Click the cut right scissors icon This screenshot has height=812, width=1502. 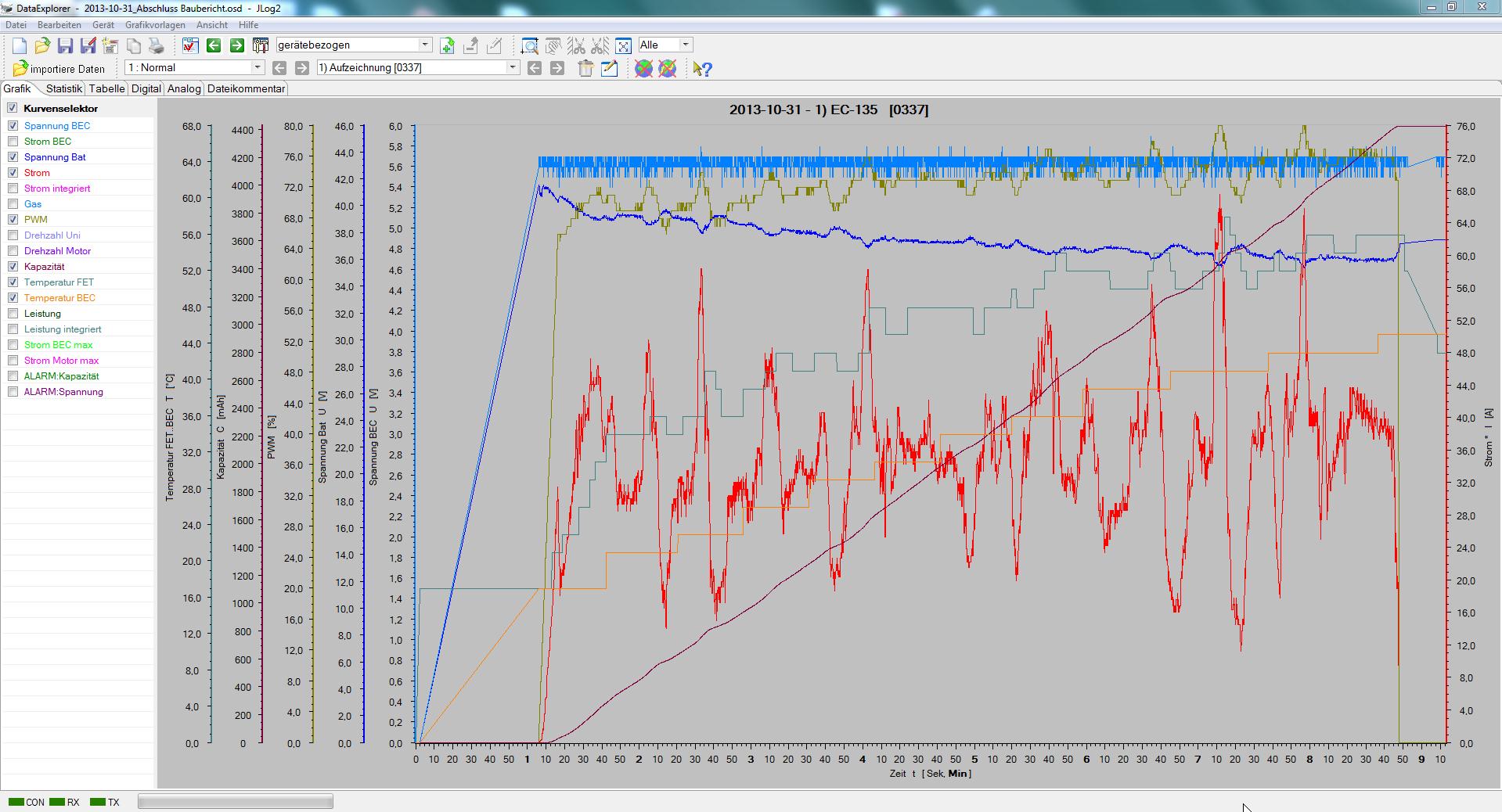pos(600,45)
